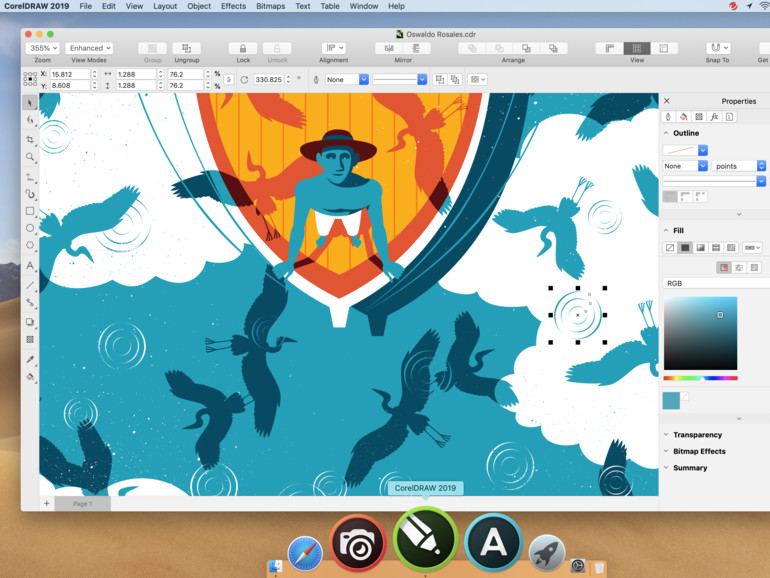
Task: Pick the Color Eyedropper tool
Action: 30,359
